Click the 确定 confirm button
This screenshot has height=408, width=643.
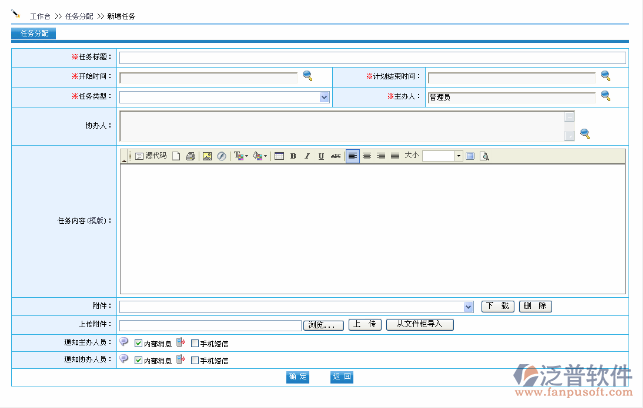[297, 377]
